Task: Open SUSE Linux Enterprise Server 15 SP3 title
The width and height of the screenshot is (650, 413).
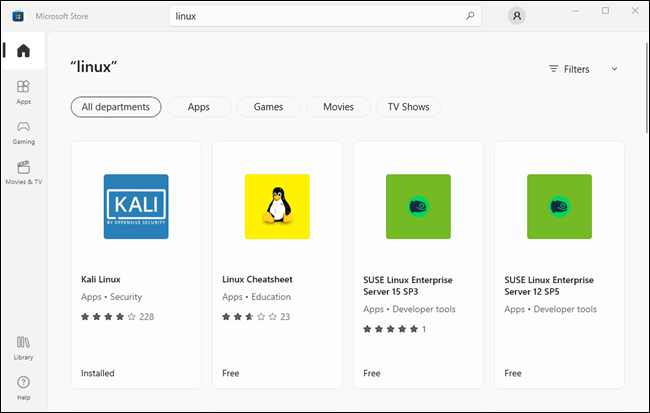Action: (407, 286)
